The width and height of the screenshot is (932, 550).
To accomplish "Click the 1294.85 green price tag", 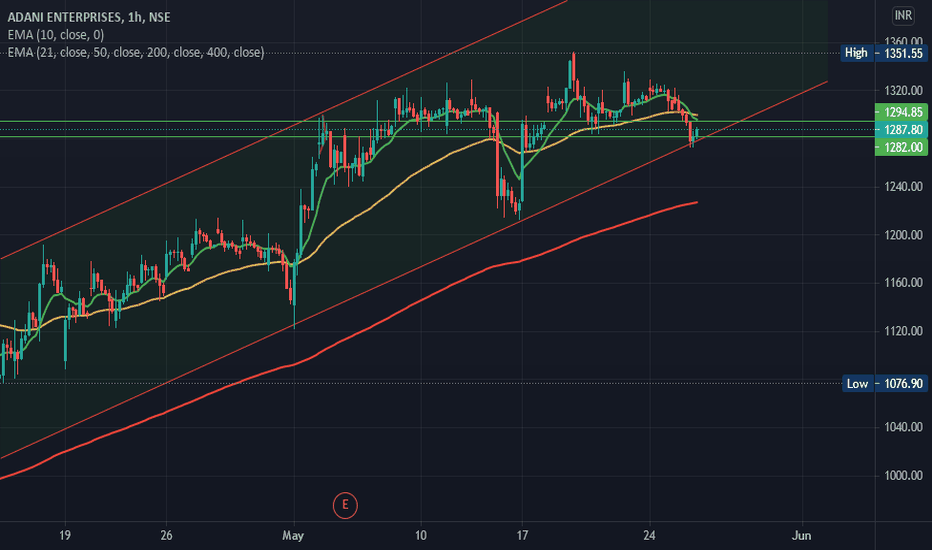I will click(901, 112).
